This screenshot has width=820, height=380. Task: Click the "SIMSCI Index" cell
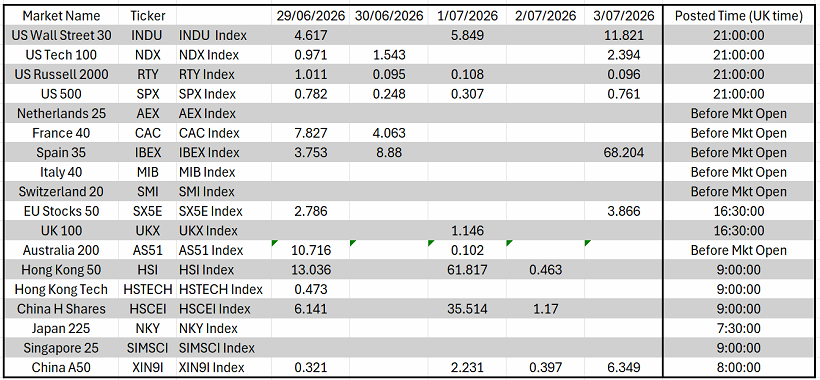pos(224,348)
